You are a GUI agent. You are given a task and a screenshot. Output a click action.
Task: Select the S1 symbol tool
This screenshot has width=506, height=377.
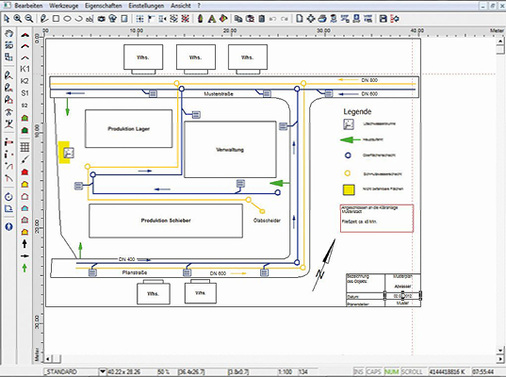point(25,93)
